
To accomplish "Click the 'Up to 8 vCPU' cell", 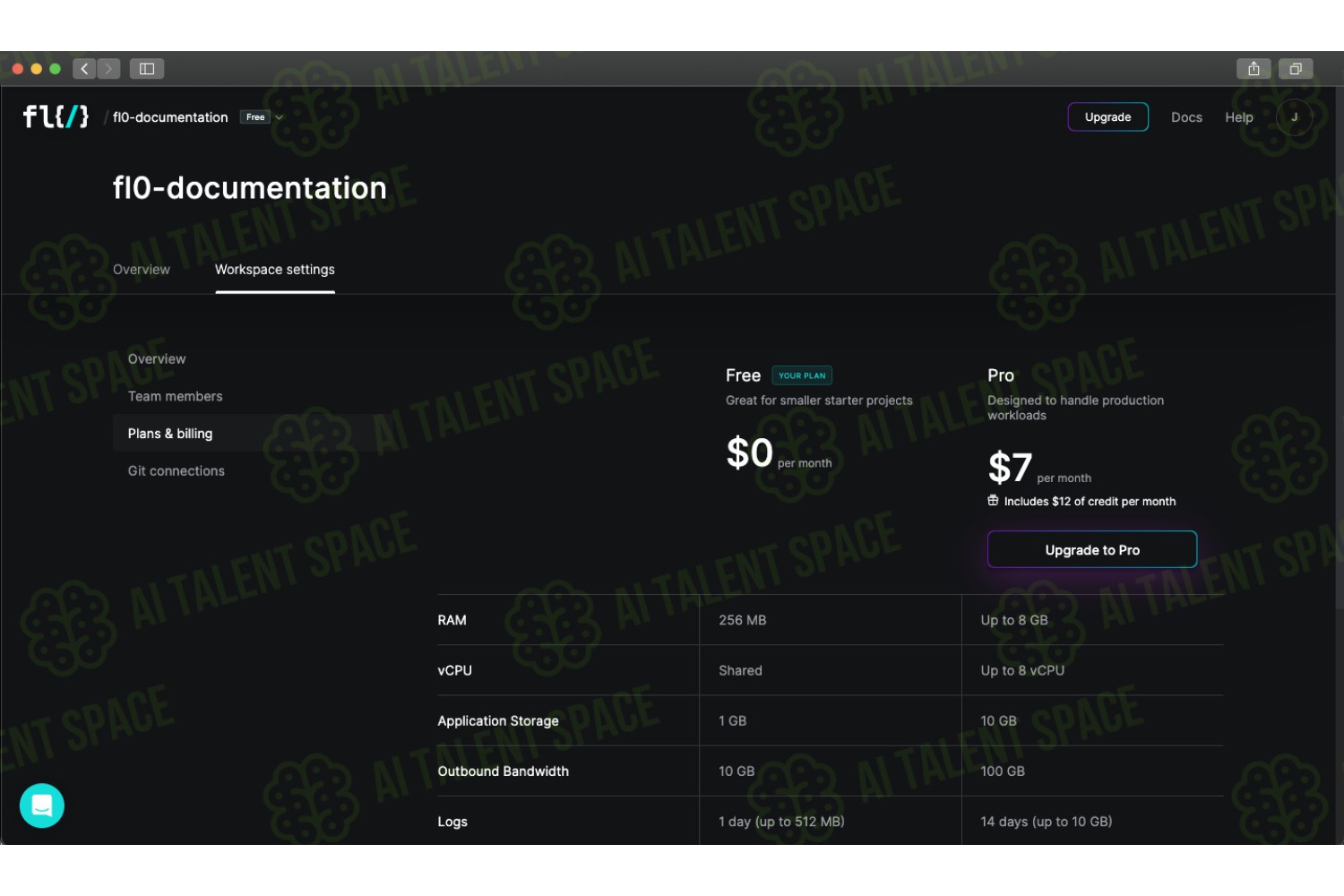I will click(x=1022, y=670).
